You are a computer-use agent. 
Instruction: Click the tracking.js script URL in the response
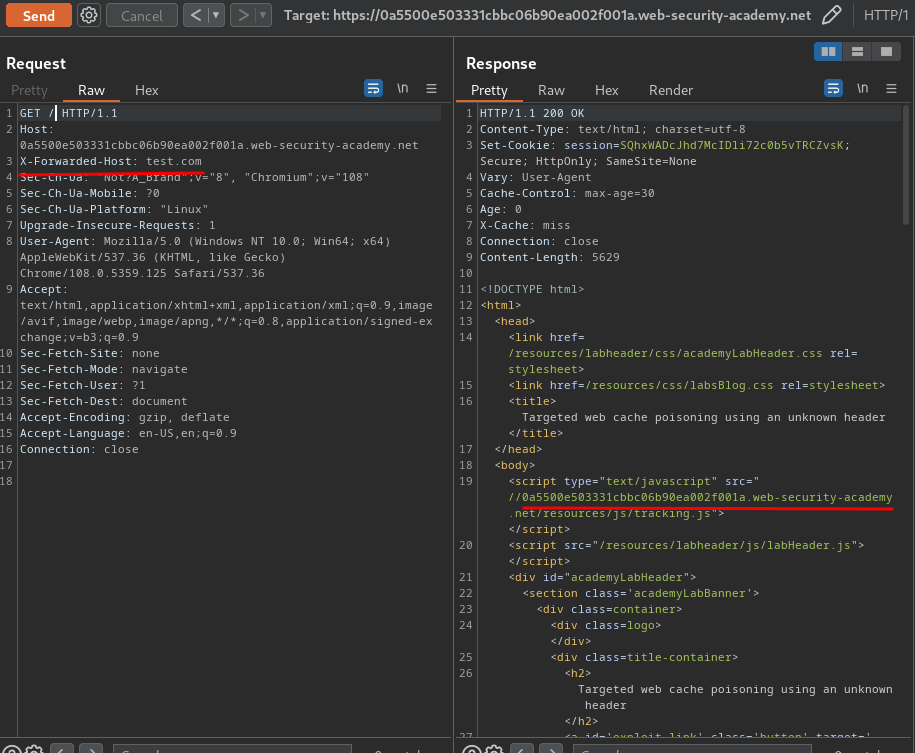point(700,506)
